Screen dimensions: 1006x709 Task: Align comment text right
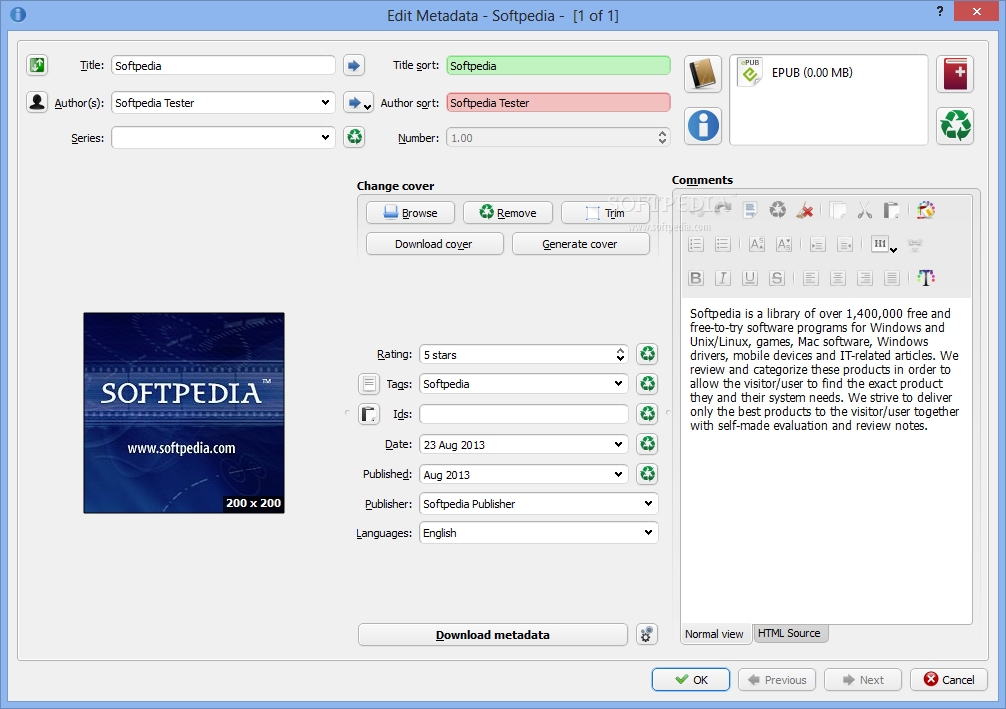pyautogui.click(x=864, y=278)
